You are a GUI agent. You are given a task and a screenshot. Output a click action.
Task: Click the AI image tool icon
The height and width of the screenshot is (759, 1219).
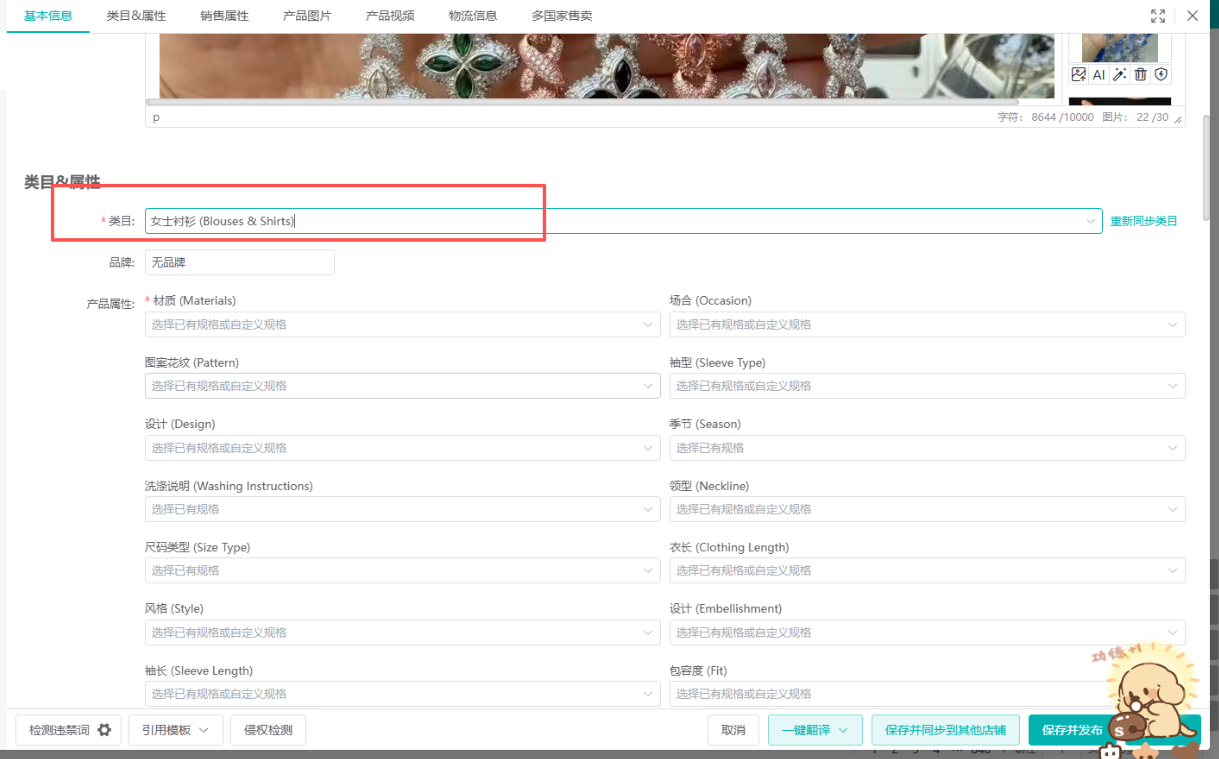(1099, 74)
